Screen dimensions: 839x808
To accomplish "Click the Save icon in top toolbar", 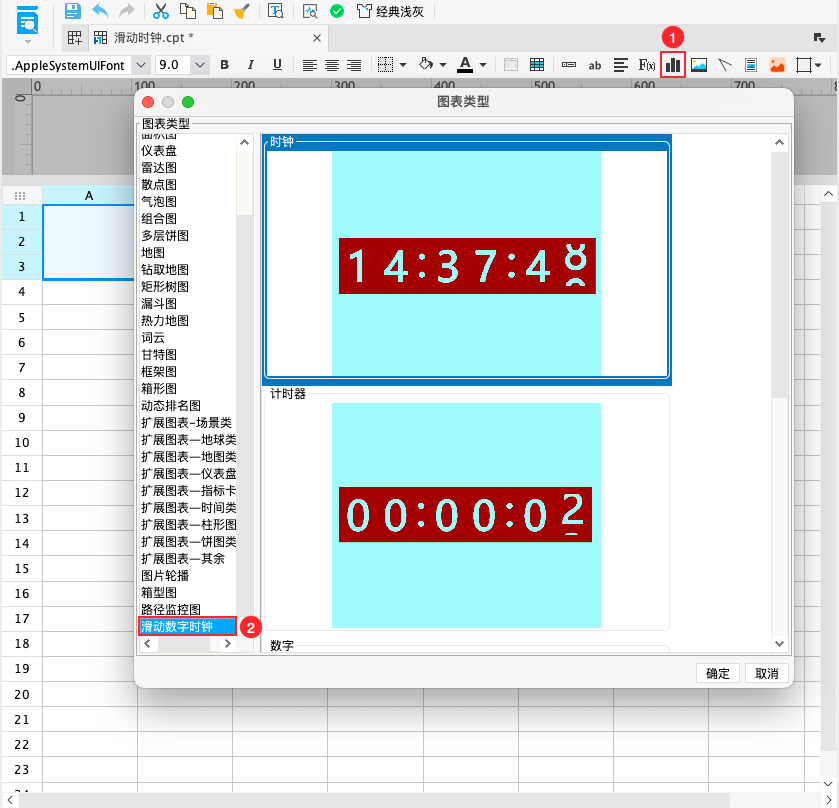I will tap(73, 11).
